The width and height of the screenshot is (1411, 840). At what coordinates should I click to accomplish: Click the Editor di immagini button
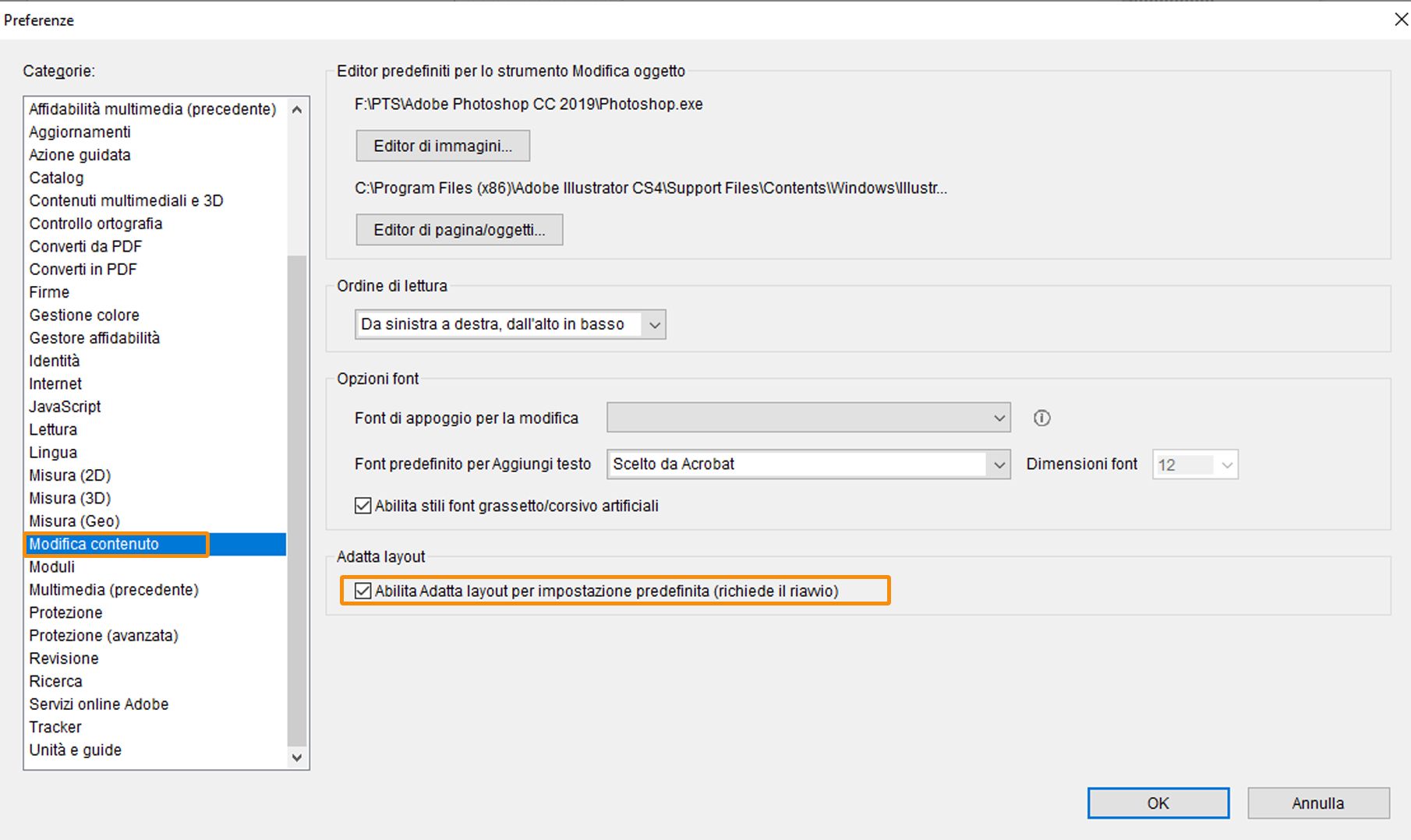pyautogui.click(x=443, y=146)
